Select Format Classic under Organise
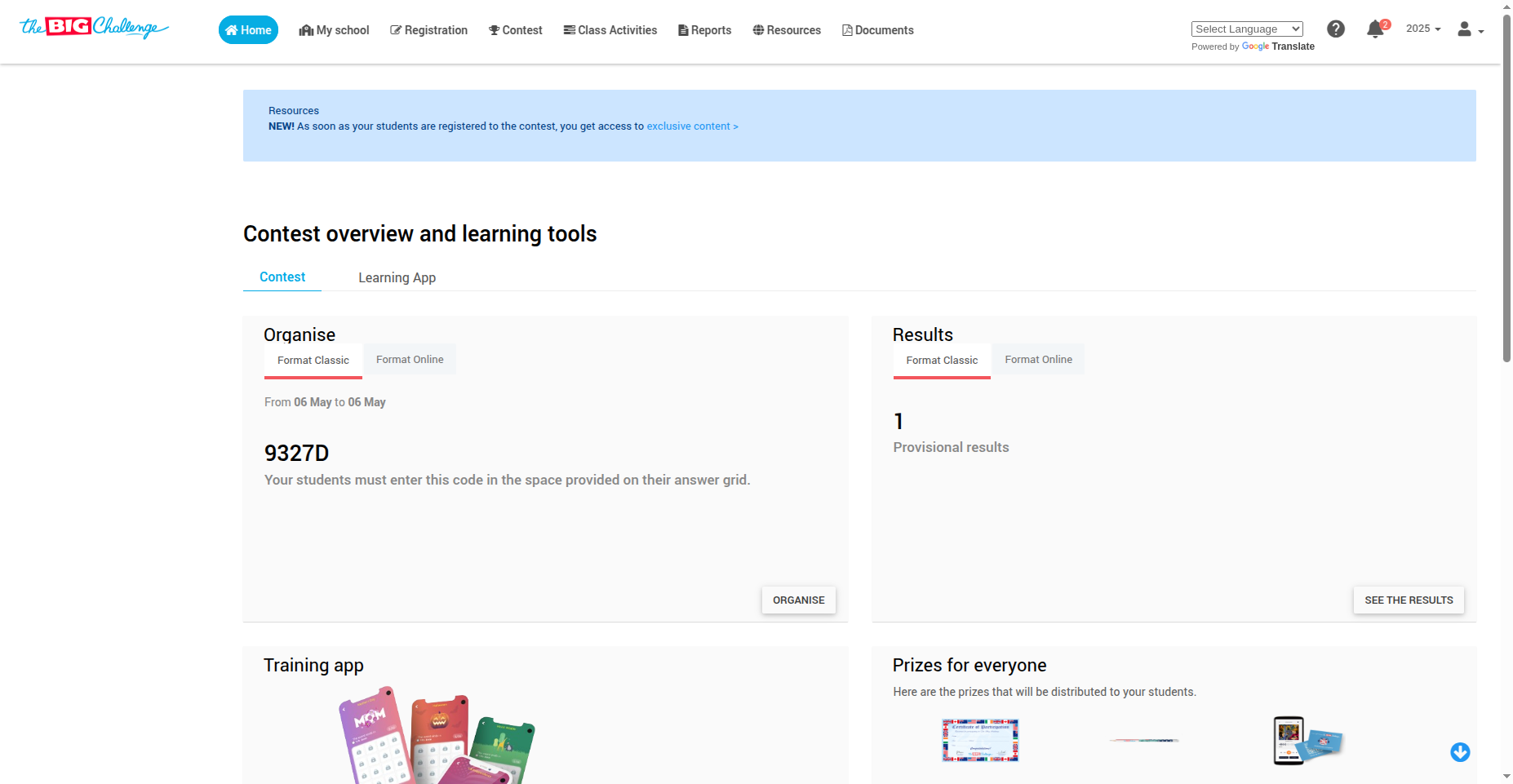Screen dimensions: 1513x784 click(x=313, y=361)
